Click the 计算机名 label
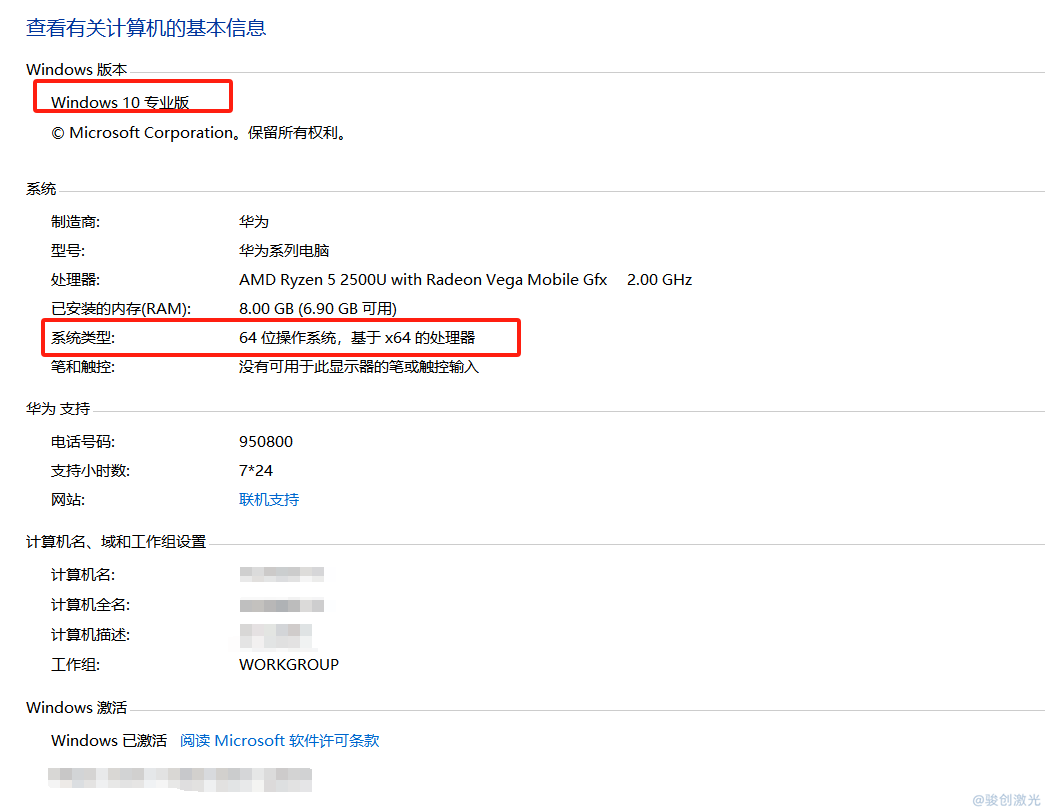 click(x=83, y=574)
